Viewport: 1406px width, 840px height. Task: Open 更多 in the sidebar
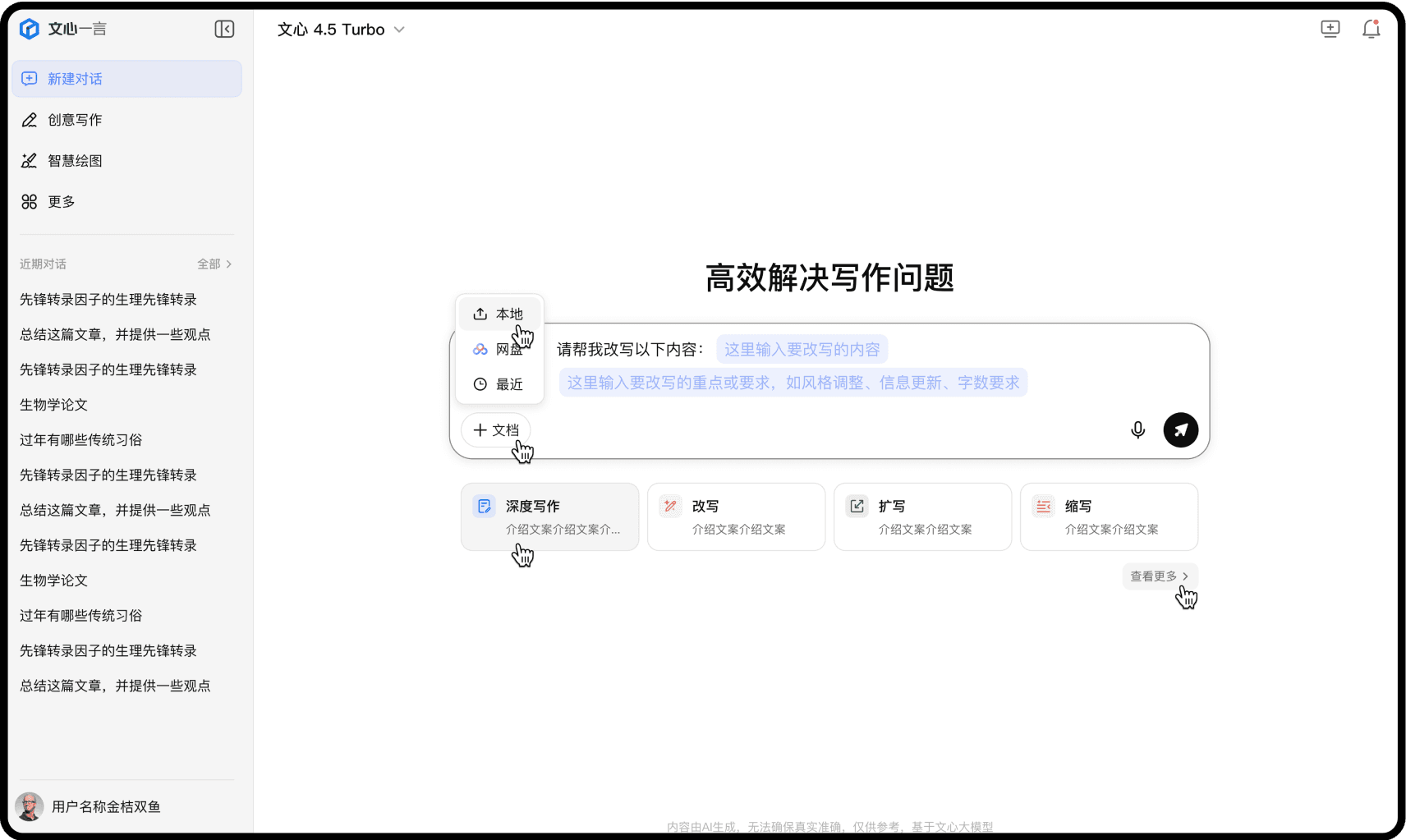point(126,202)
